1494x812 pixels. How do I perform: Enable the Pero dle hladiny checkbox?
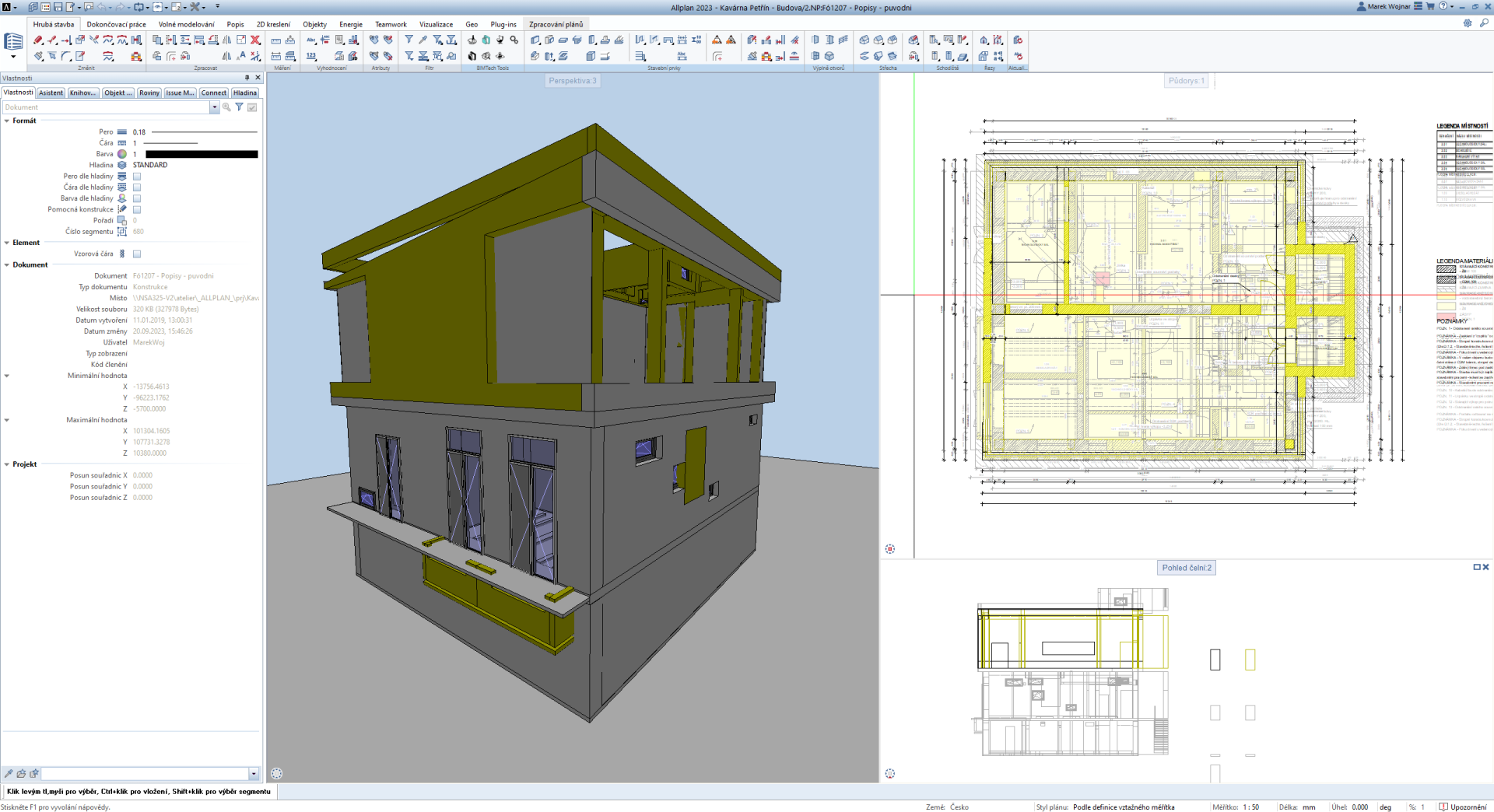tap(137, 177)
